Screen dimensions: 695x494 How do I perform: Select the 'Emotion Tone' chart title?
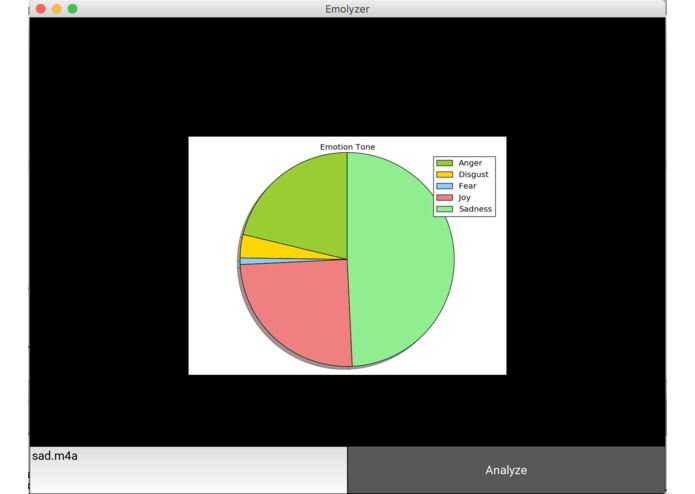[348, 147]
